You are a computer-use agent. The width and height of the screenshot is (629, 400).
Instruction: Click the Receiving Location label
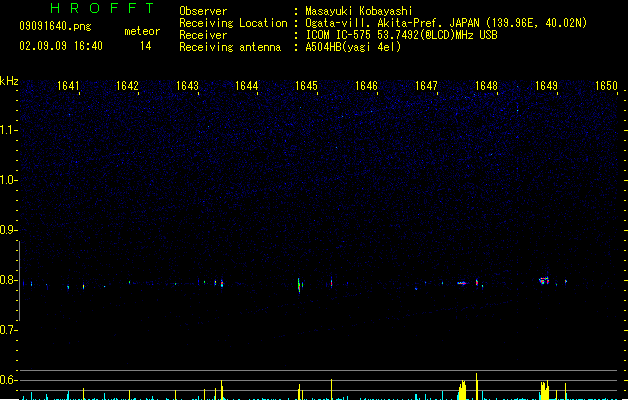pyautogui.click(x=233, y=23)
